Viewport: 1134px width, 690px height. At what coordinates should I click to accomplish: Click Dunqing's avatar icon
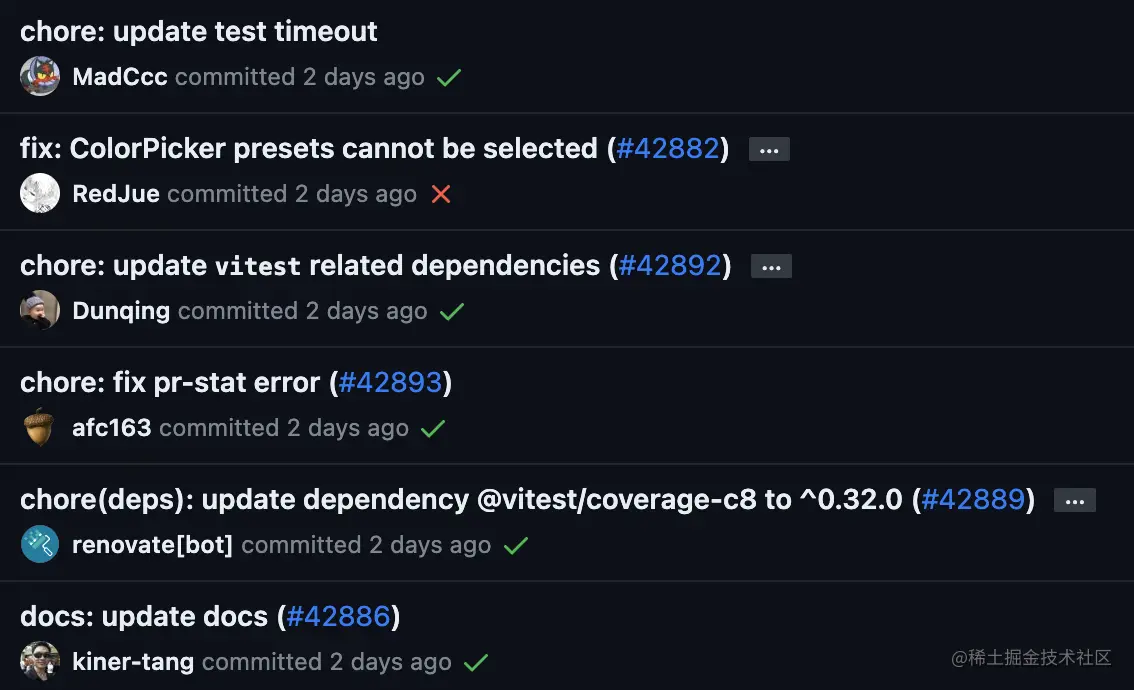(40, 310)
